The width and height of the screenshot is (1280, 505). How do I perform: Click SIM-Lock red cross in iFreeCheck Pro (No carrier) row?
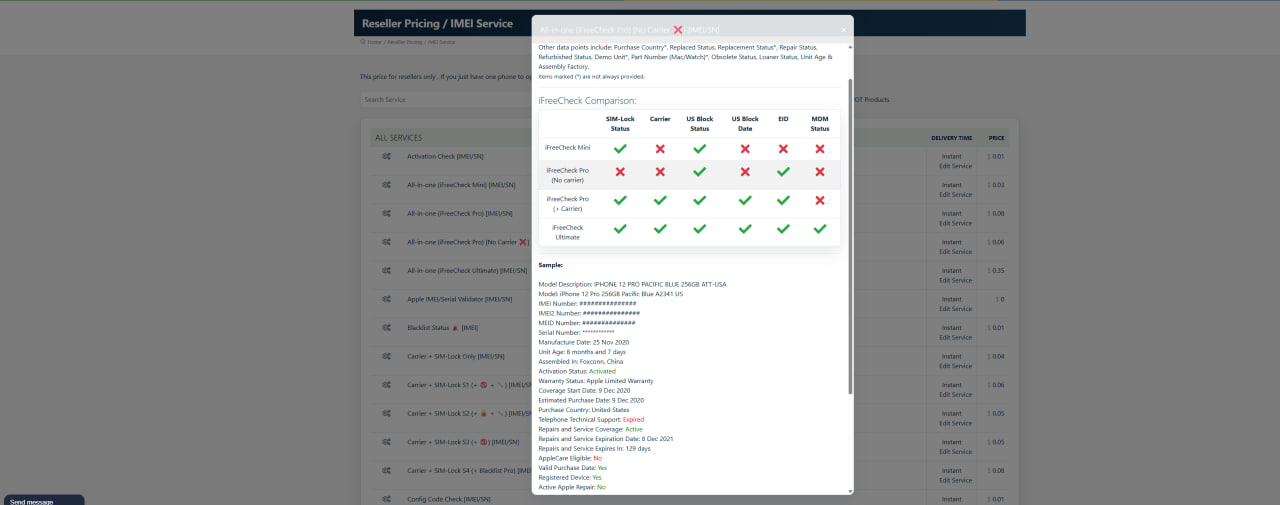[x=620, y=172]
